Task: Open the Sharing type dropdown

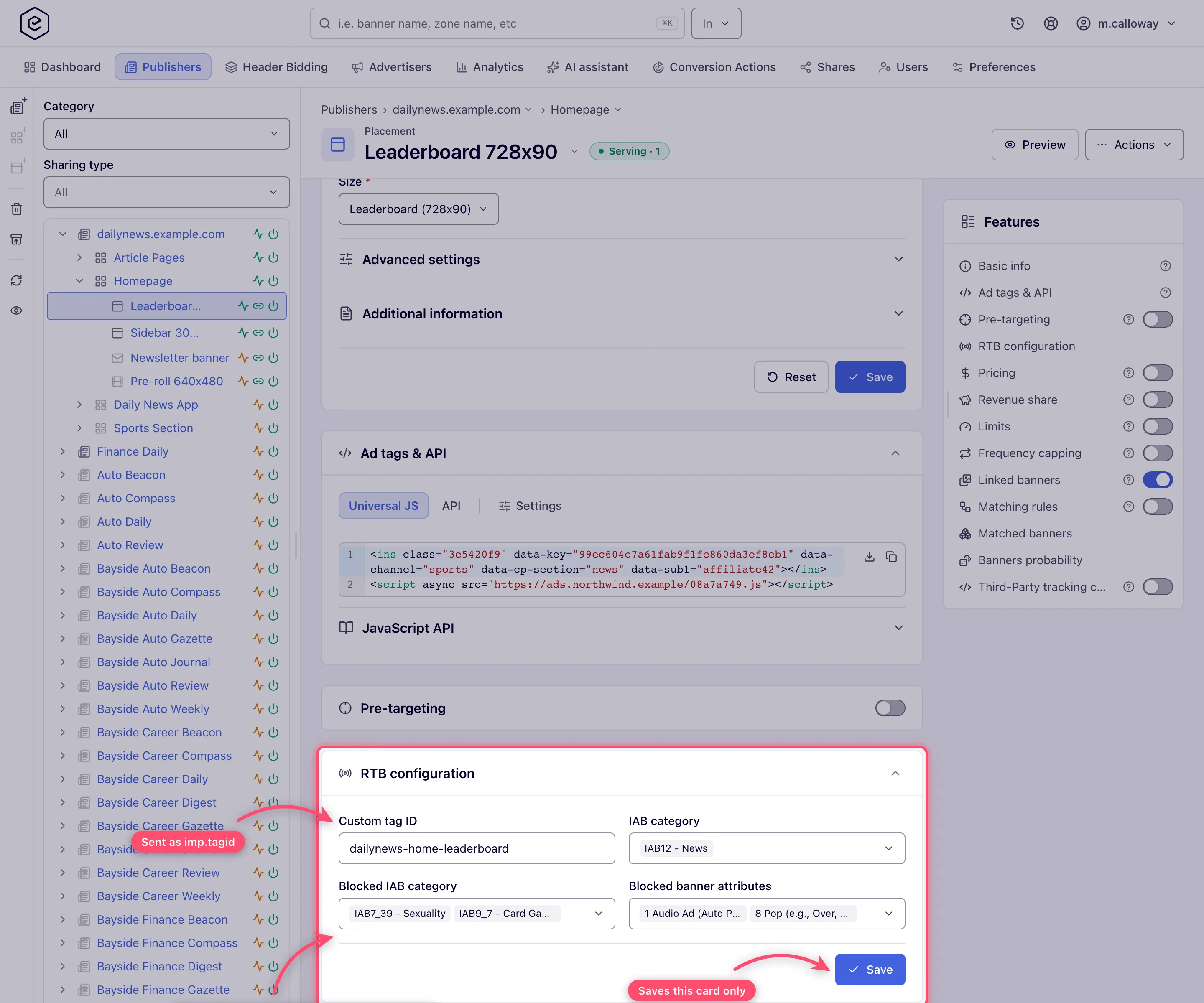Action: click(x=166, y=193)
